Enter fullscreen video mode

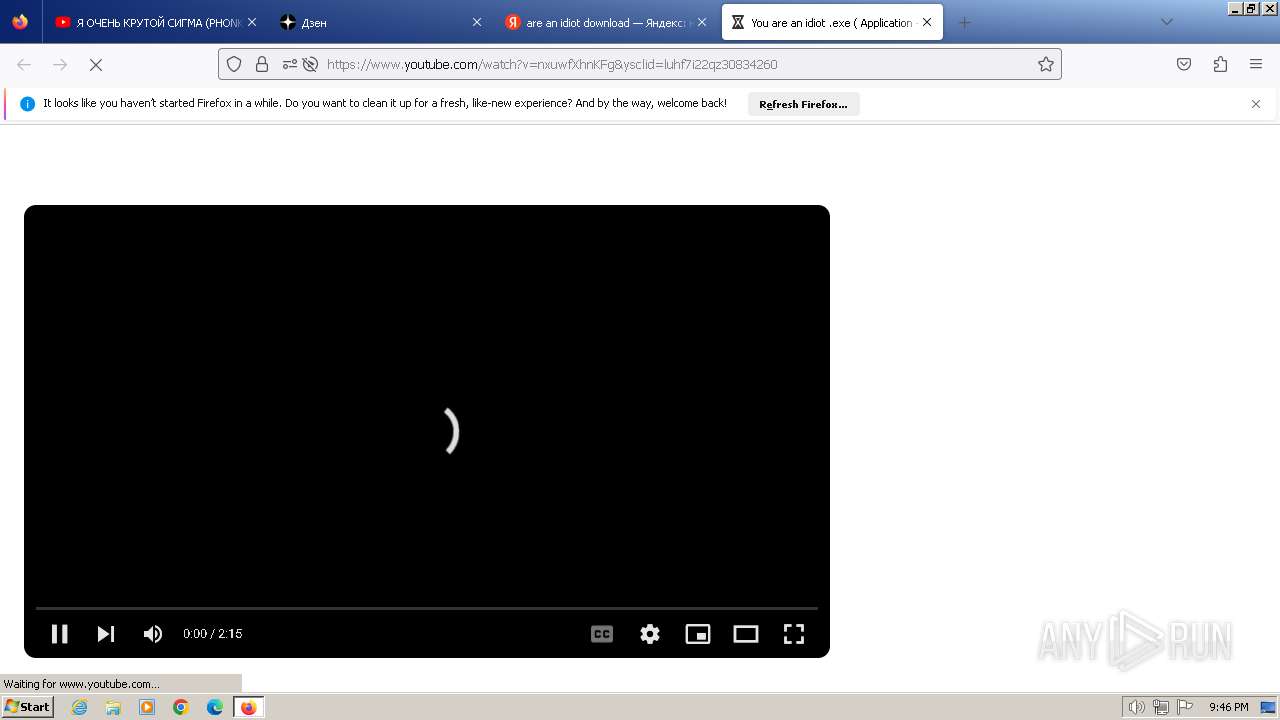794,634
